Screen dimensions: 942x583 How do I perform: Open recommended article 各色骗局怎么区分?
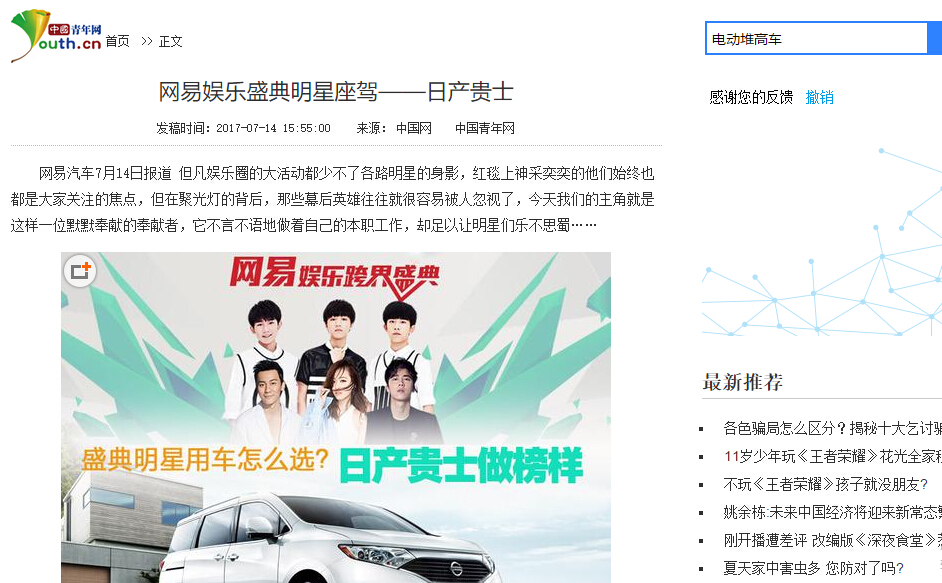point(832,428)
